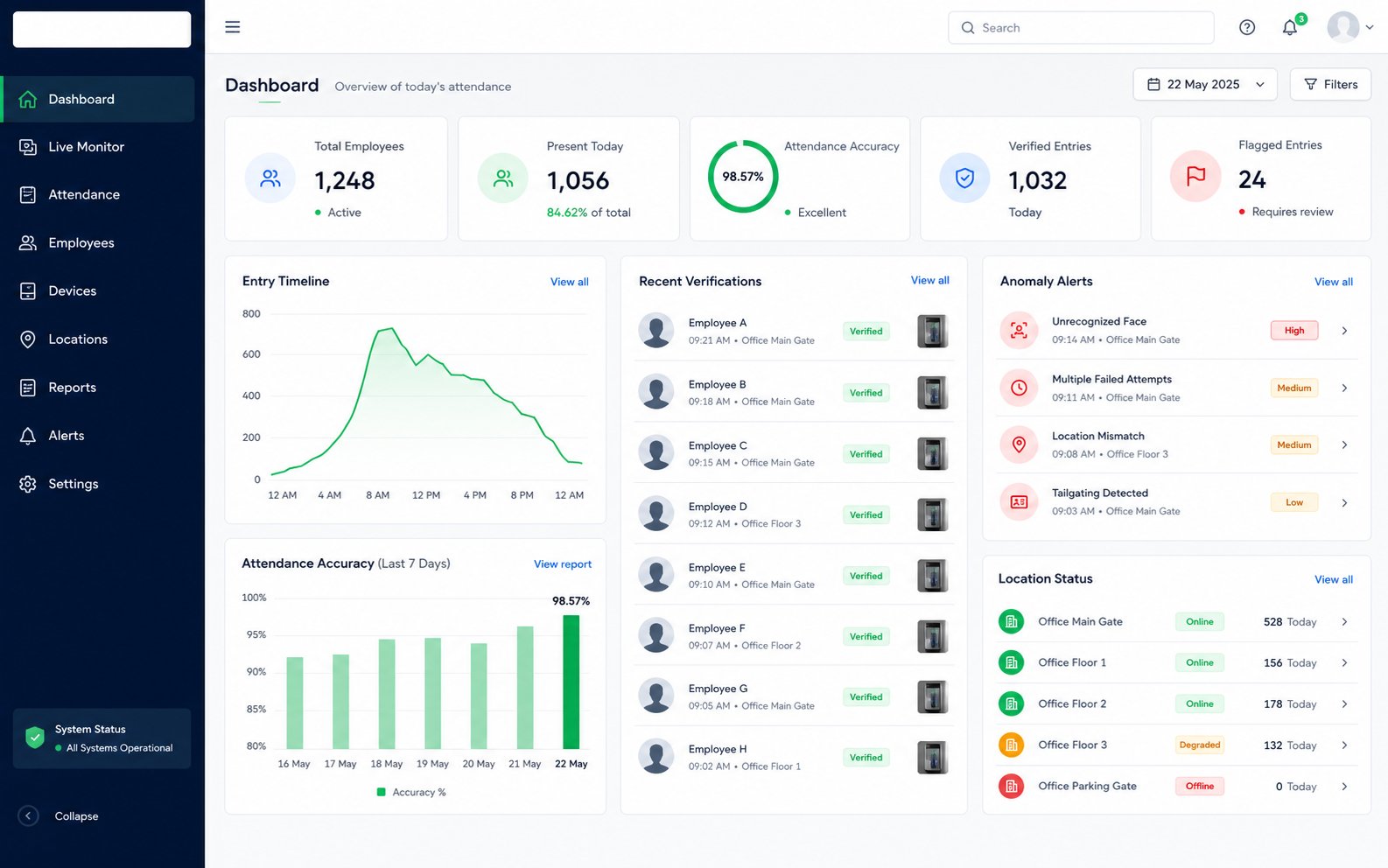Click the High severity badge
This screenshot has height=868, width=1388.
coord(1293,331)
